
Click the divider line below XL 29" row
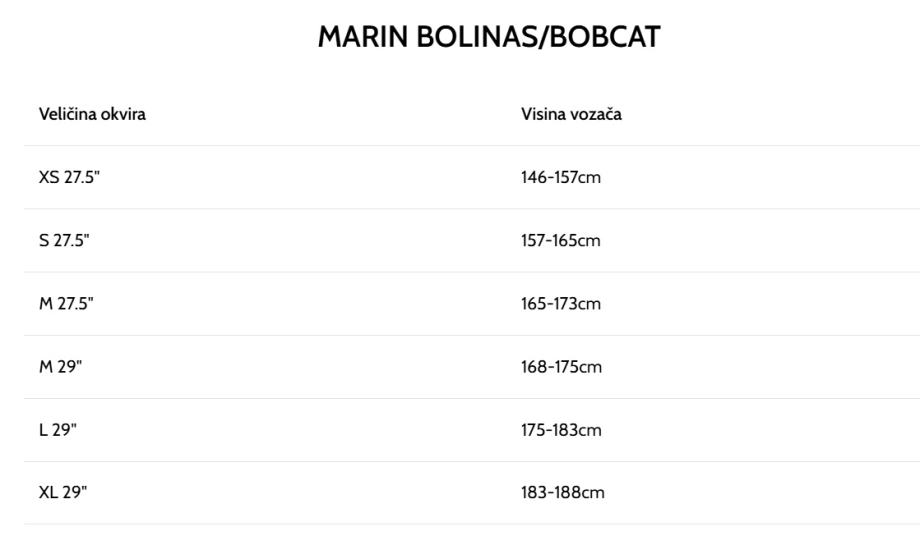[472, 524]
